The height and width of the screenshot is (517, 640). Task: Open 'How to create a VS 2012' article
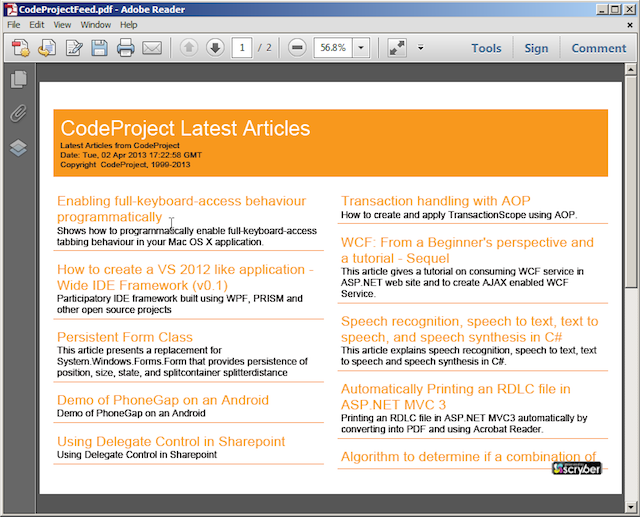[x=185, y=277]
